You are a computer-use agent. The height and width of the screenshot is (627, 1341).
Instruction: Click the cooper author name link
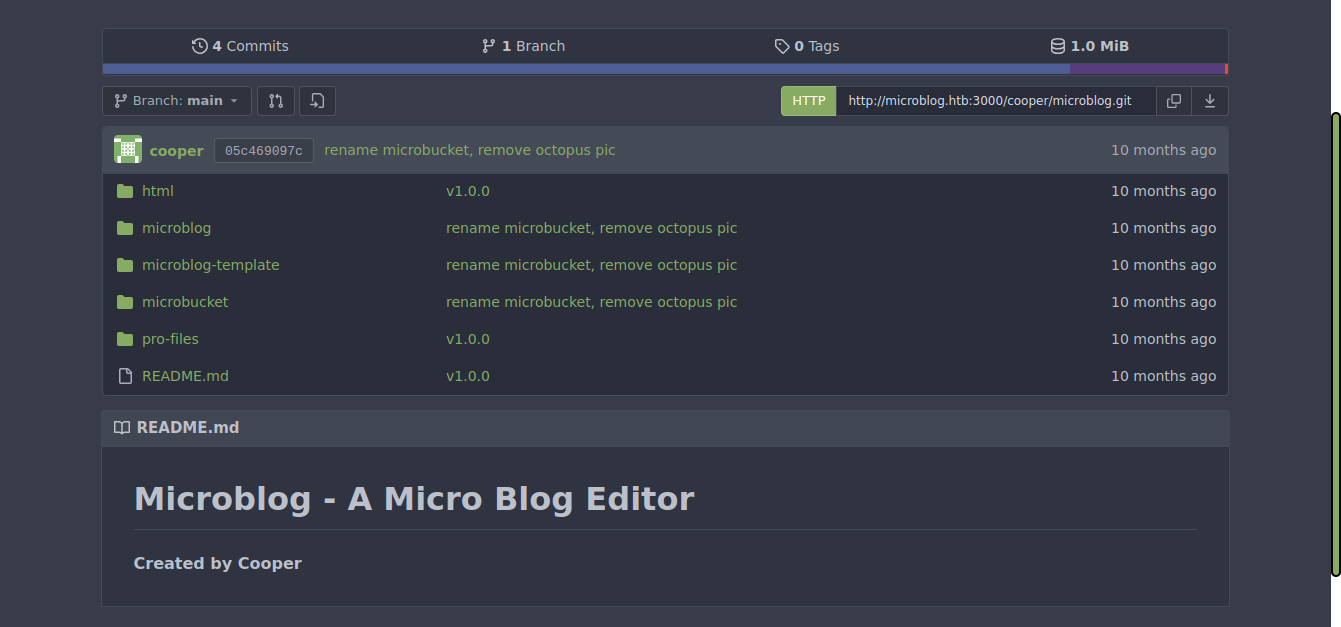pyautogui.click(x=176, y=151)
